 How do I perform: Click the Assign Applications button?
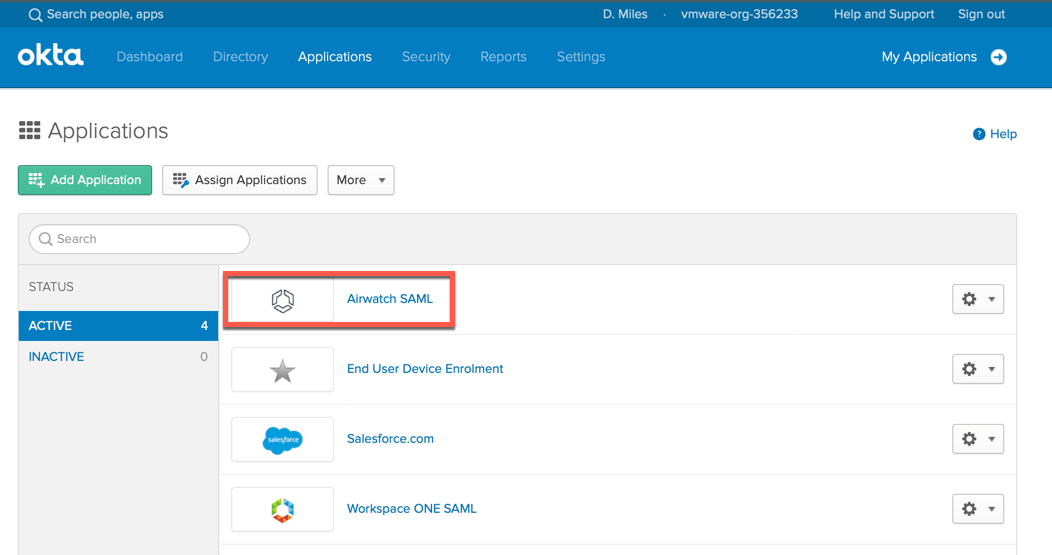tap(240, 180)
